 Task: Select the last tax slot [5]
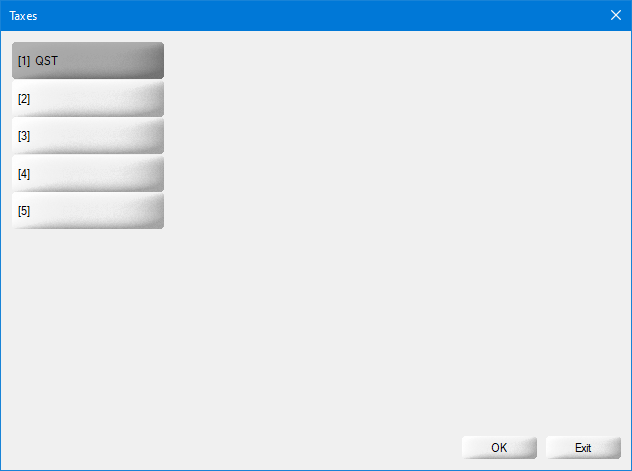88,211
